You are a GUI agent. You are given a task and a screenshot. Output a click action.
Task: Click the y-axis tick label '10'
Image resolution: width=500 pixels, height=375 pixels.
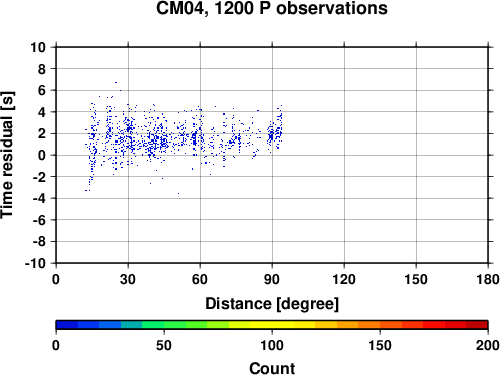click(x=38, y=47)
